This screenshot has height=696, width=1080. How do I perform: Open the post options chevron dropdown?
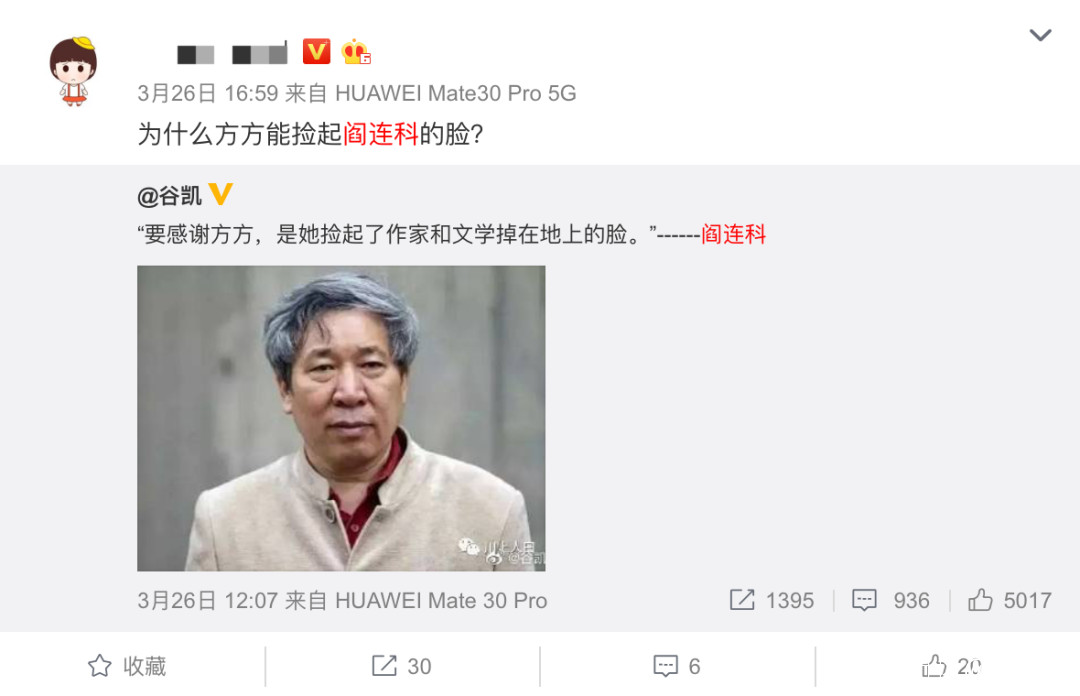tap(1039, 34)
